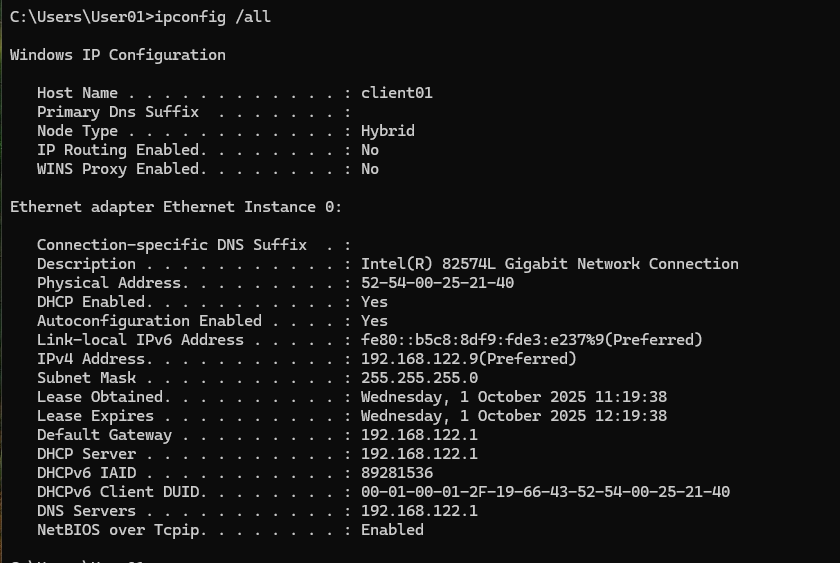The image size is (840, 563).
Task: Click the Intel(R) 82574L Gigabit Network Connection description
Action: [549, 264]
